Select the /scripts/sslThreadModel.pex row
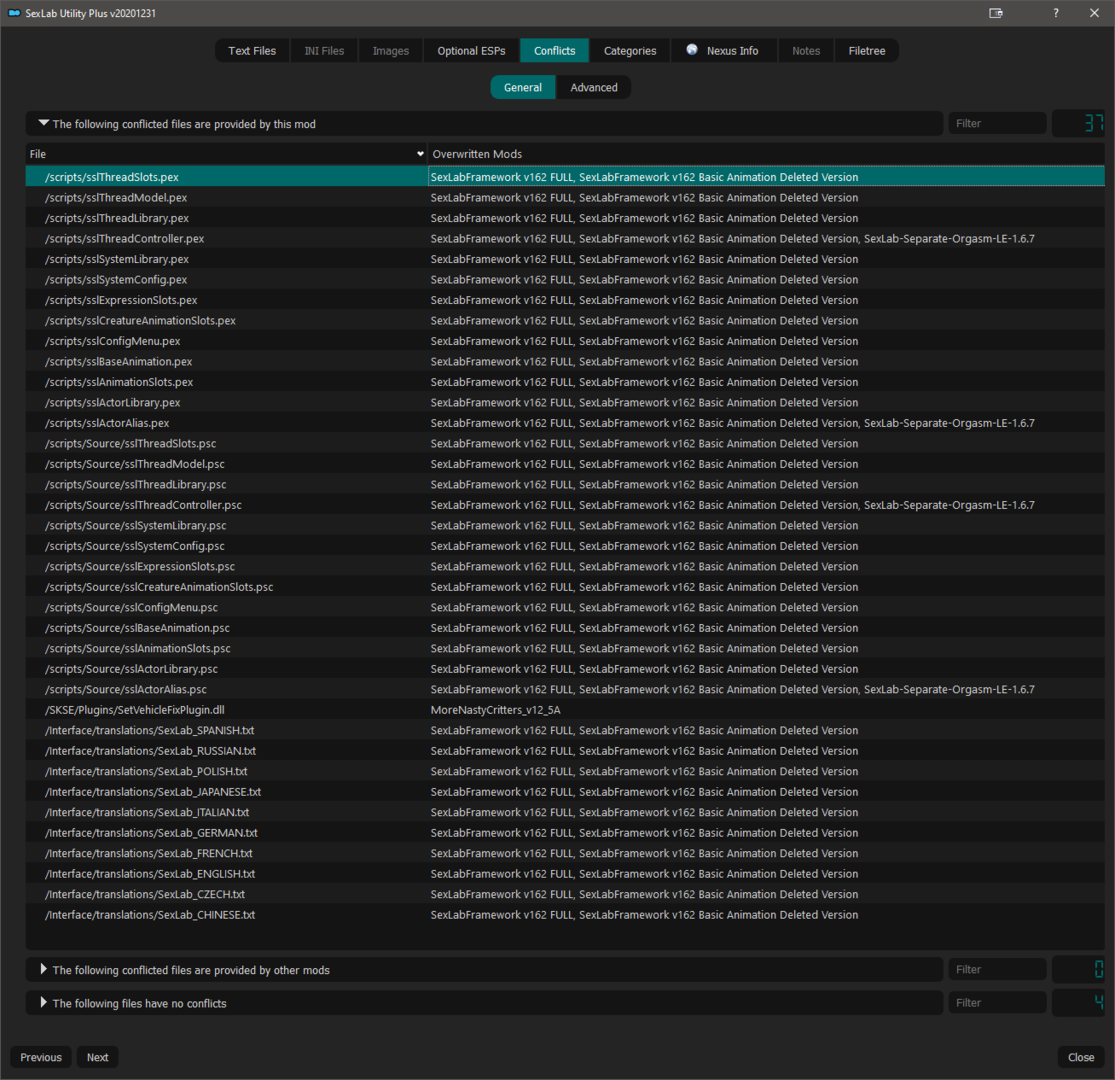This screenshot has width=1115, height=1080. coord(565,197)
